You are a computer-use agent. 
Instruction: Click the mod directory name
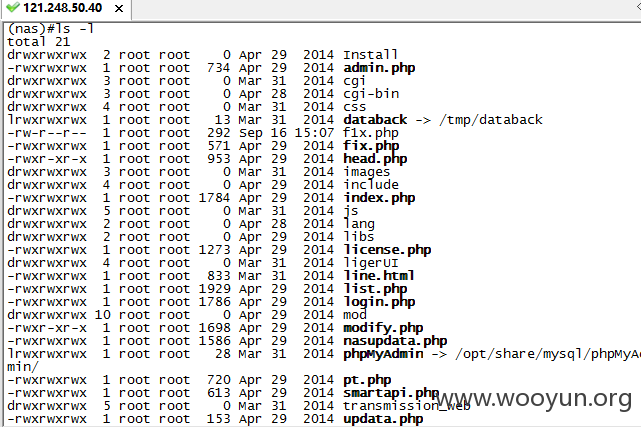click(355, 315)
